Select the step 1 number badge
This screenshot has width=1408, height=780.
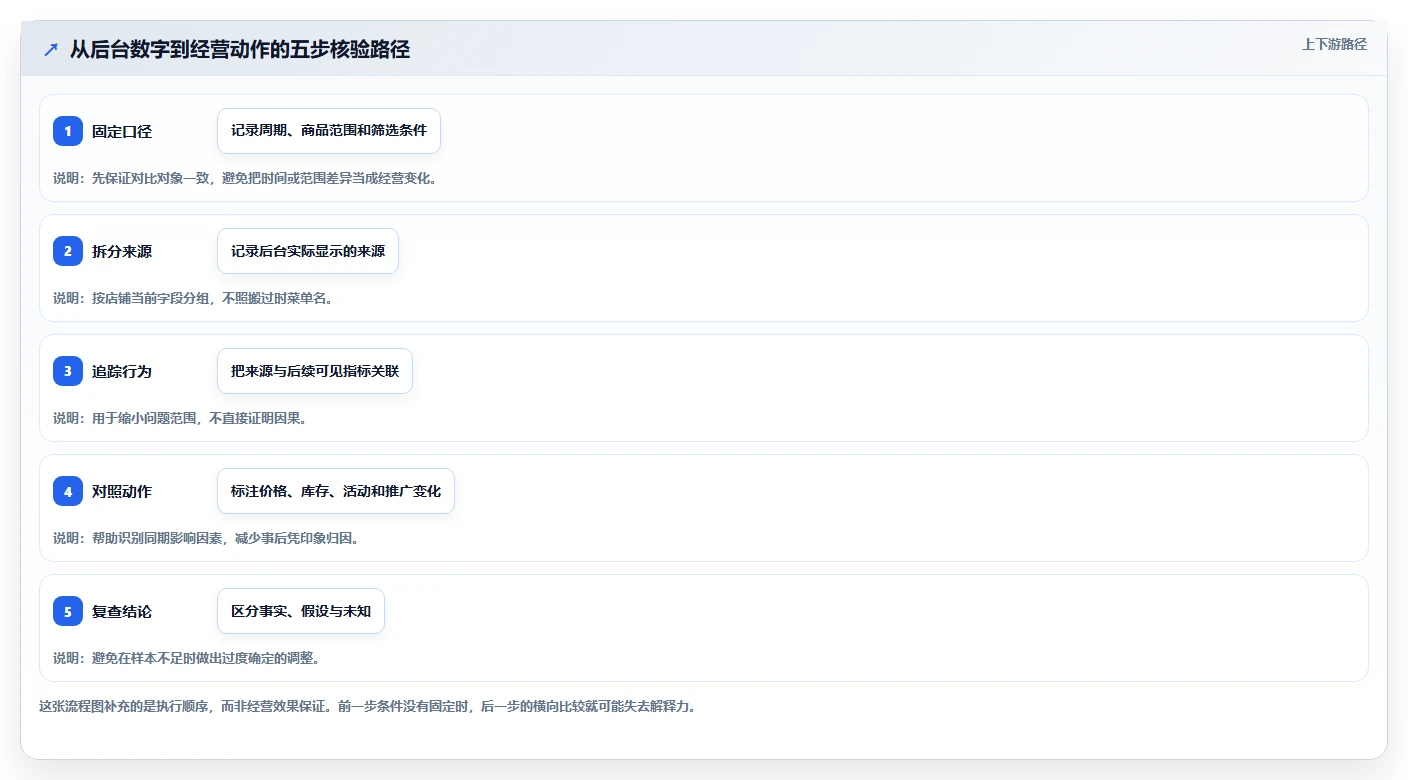68,131
